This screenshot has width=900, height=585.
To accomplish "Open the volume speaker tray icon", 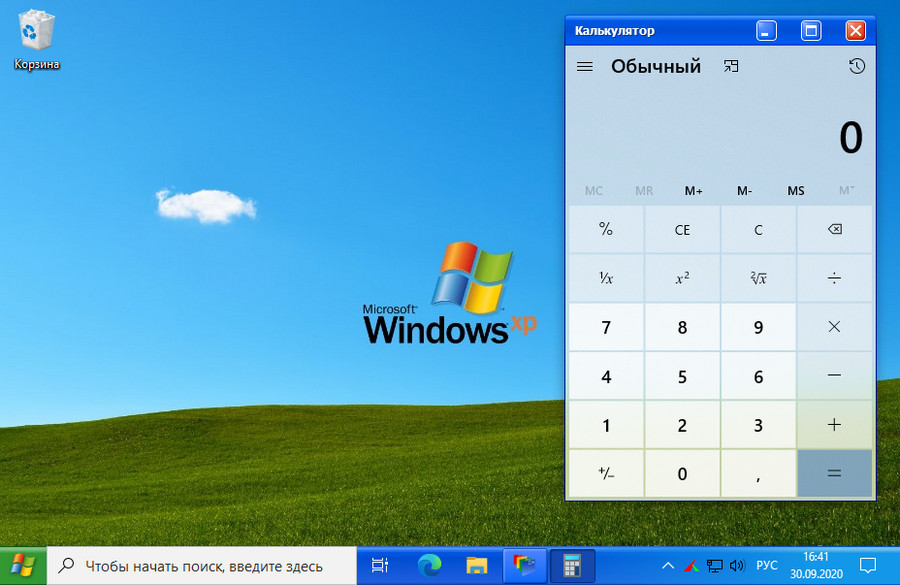I will [x=737, y=566].
